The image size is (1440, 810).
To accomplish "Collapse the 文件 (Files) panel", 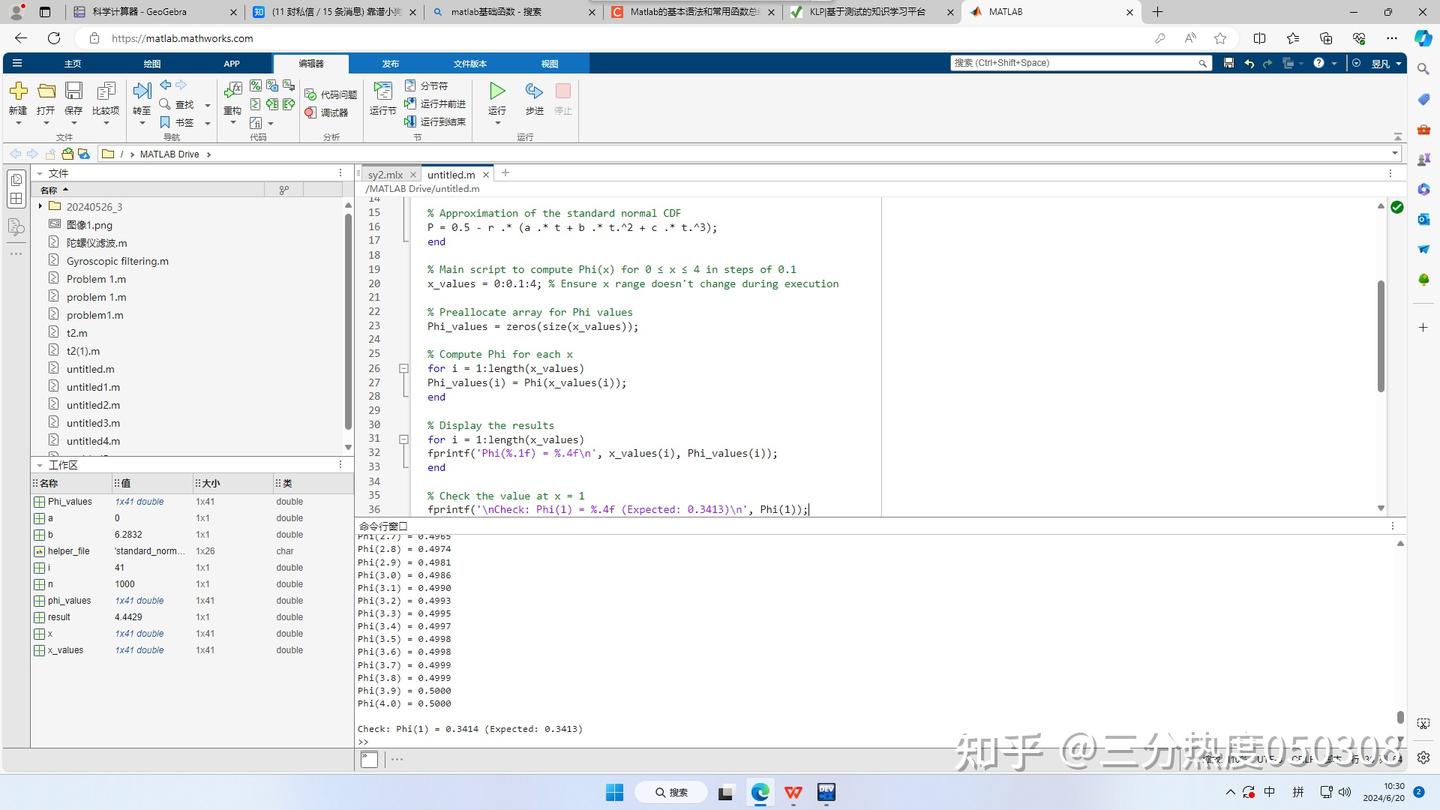I will point(39,173).
